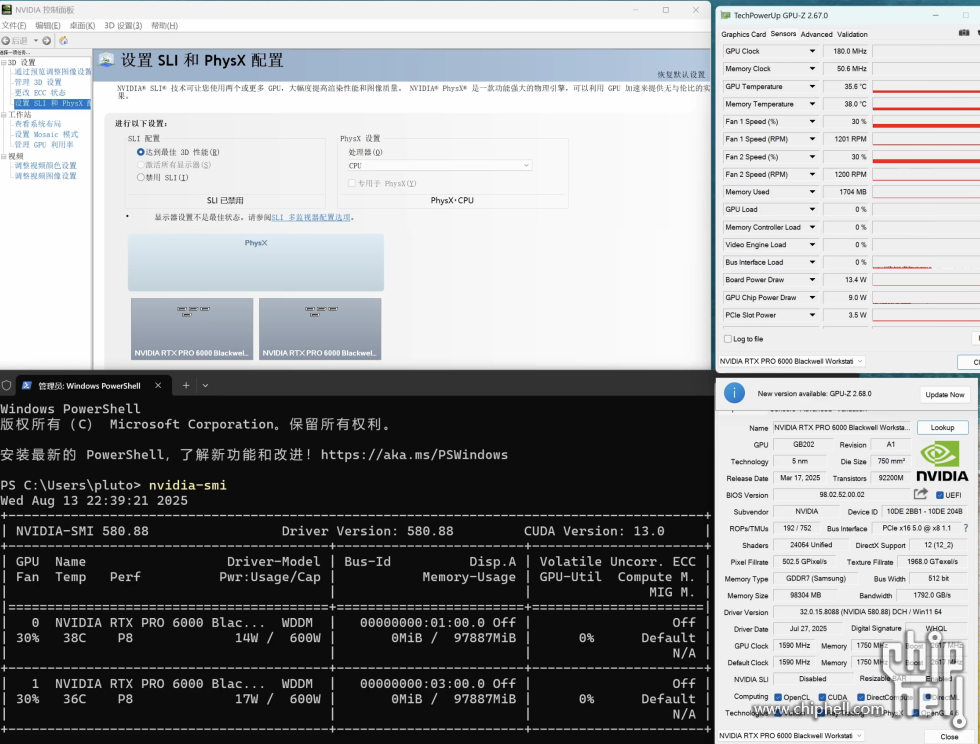Switch to the Graphics Card tab in GPU-Z
The width and height of the screenshot is (980, 744).
pos(743,34)
